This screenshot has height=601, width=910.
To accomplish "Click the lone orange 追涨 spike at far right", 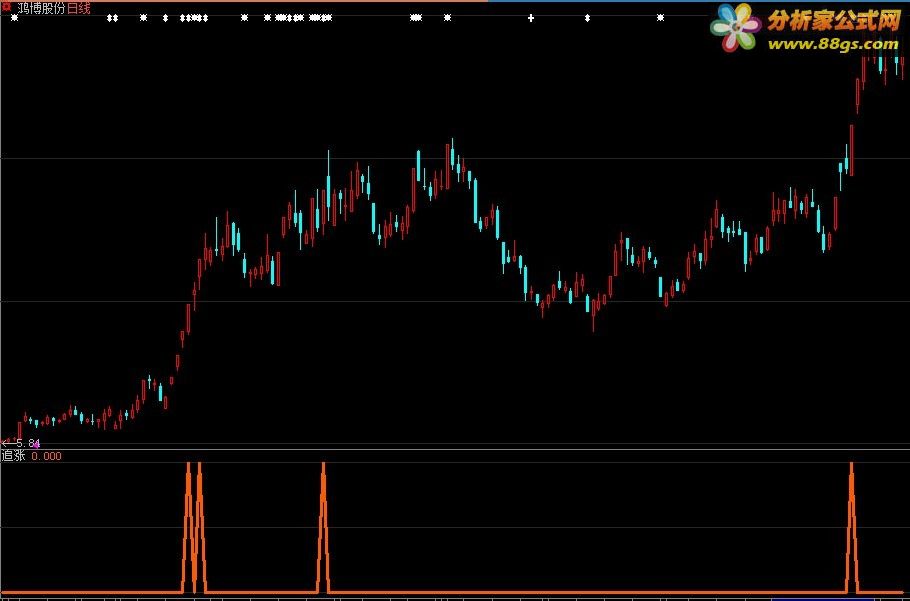I will 851,527.
